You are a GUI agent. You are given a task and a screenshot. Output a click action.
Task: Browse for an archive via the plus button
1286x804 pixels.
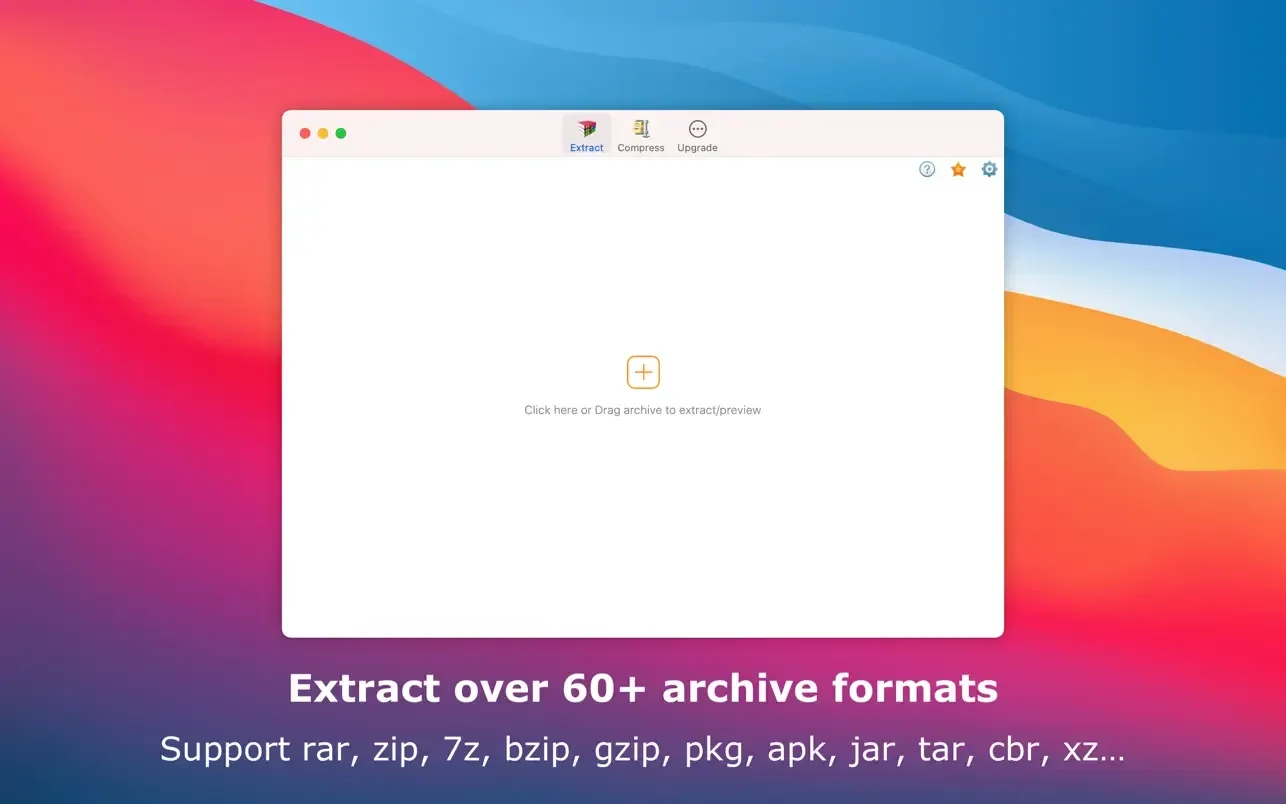(x=643, y=371)
